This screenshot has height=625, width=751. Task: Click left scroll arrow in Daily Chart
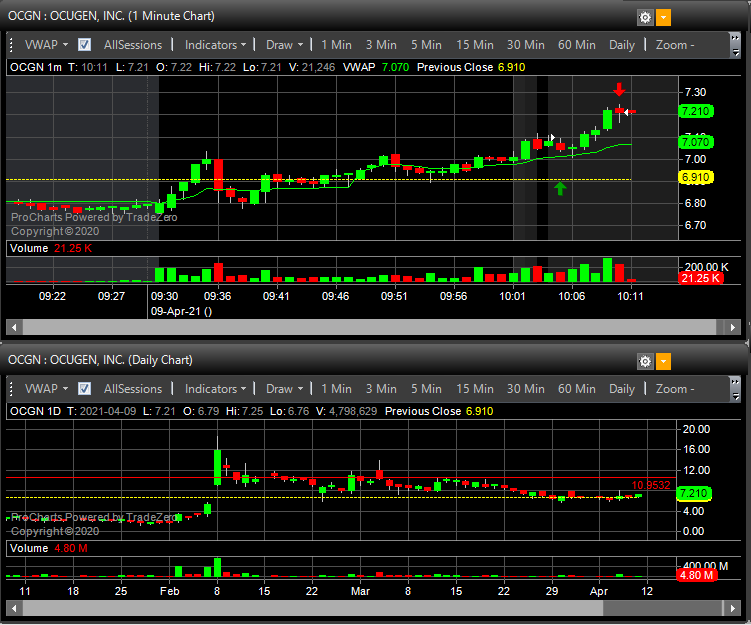click(14, 608)
